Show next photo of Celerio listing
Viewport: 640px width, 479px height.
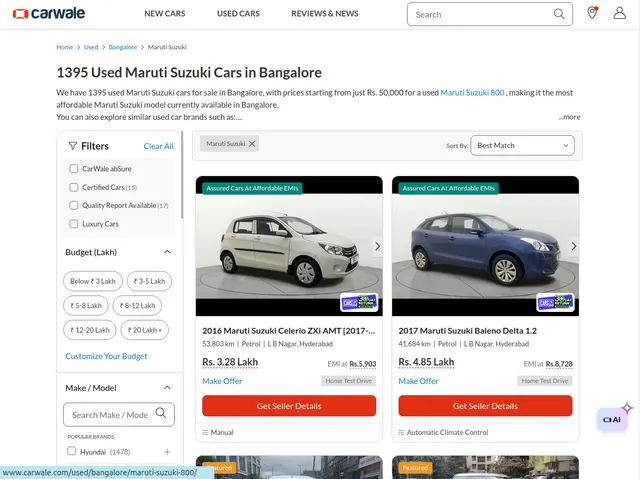pyautogui.click(x=377, y=246)
